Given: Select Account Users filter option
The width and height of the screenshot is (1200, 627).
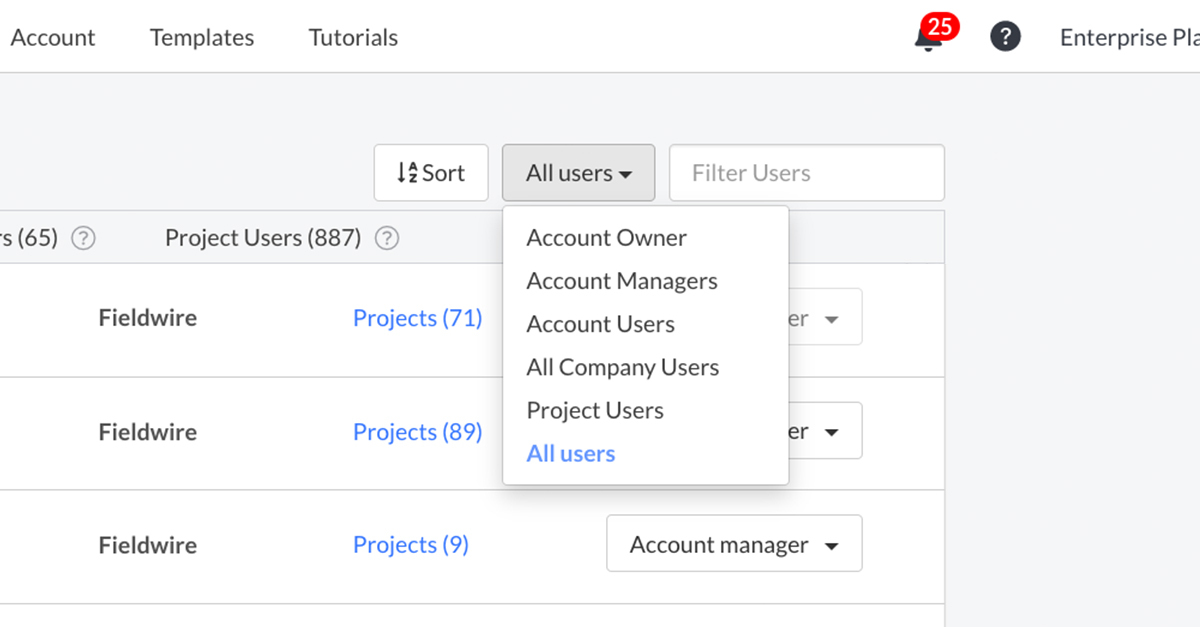Looking at the screenshot, I should [600, 324].
